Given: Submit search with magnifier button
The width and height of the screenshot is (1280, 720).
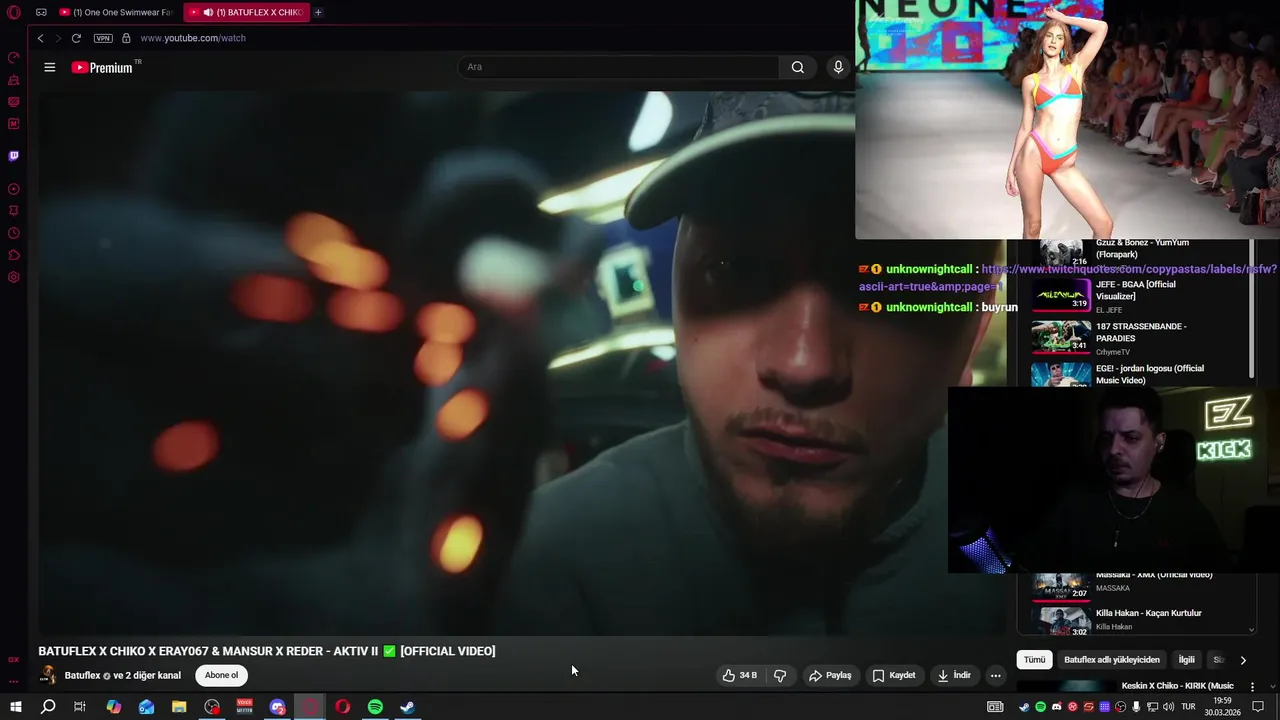Looking at the screenshot, I should 797,67.
